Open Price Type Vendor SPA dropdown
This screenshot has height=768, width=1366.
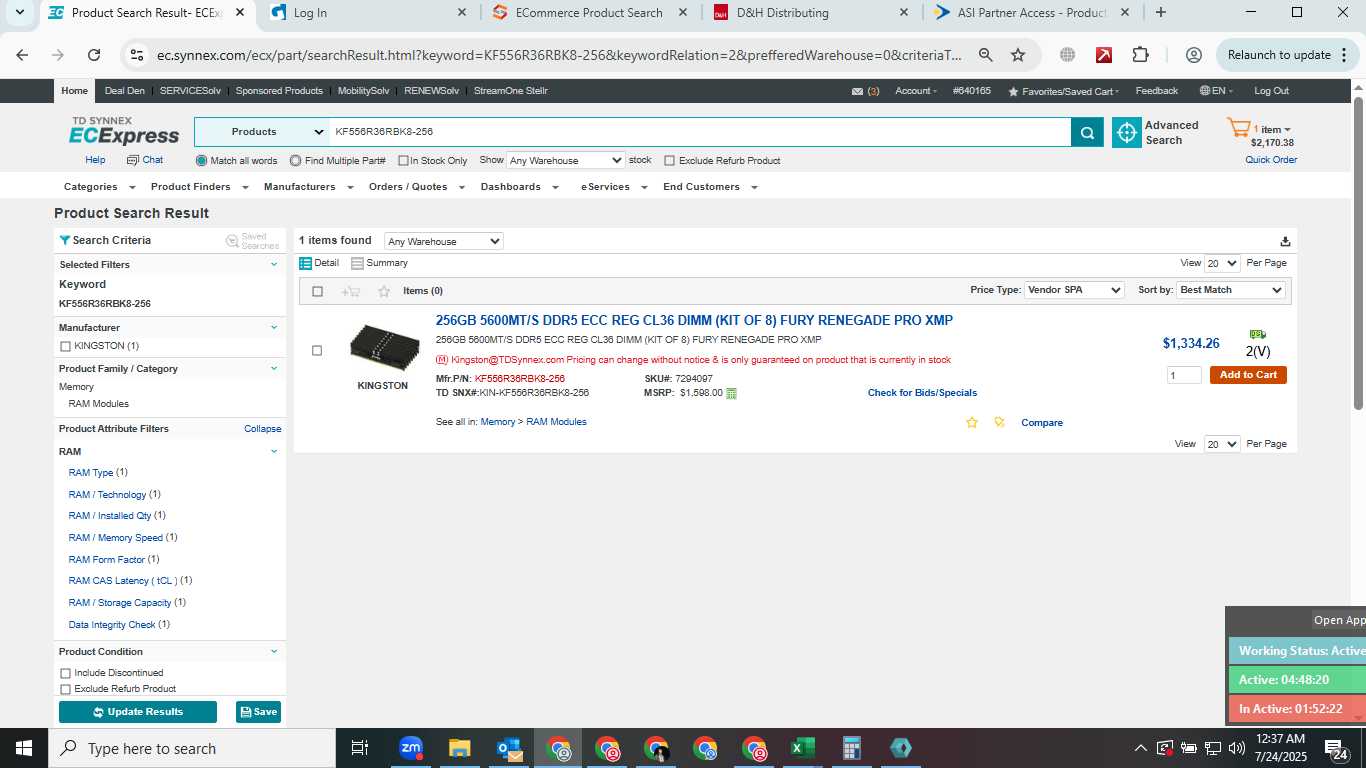1074,290
